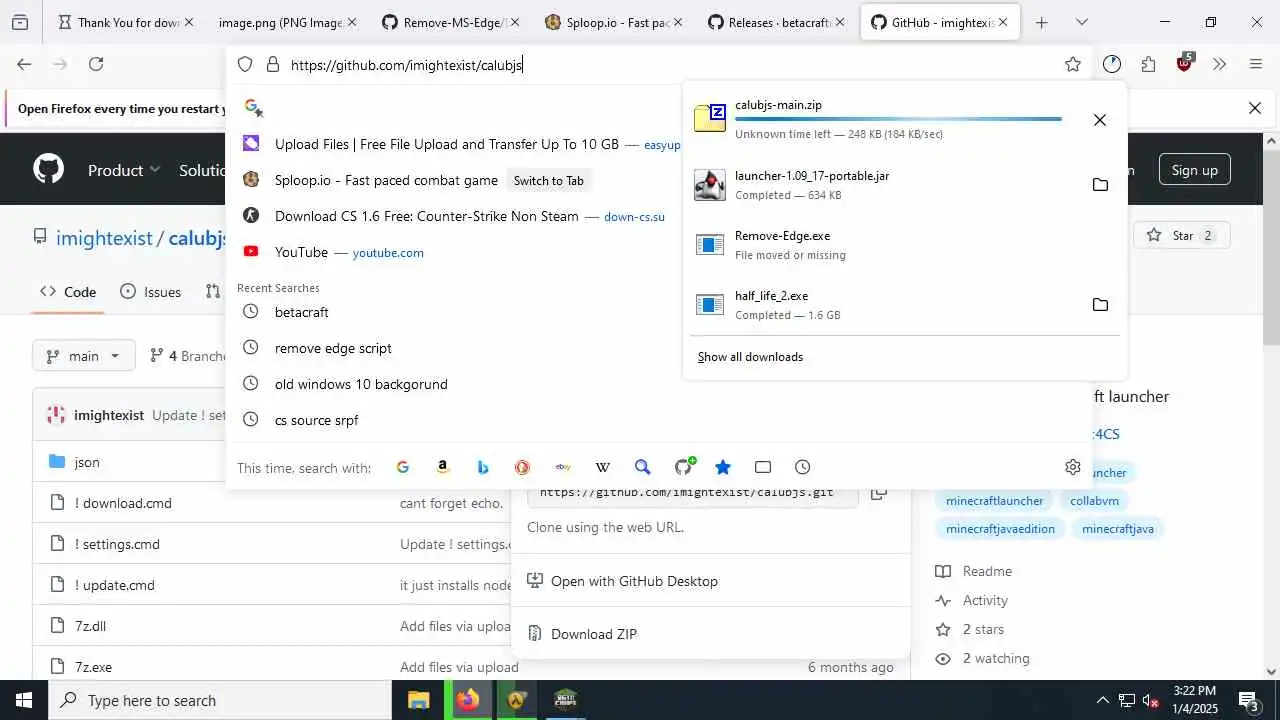Viewport: 1280px width, 720px height.
Task: Show launcher-1.09_17-portable.jar in folder
Action: pos(1100,185)
